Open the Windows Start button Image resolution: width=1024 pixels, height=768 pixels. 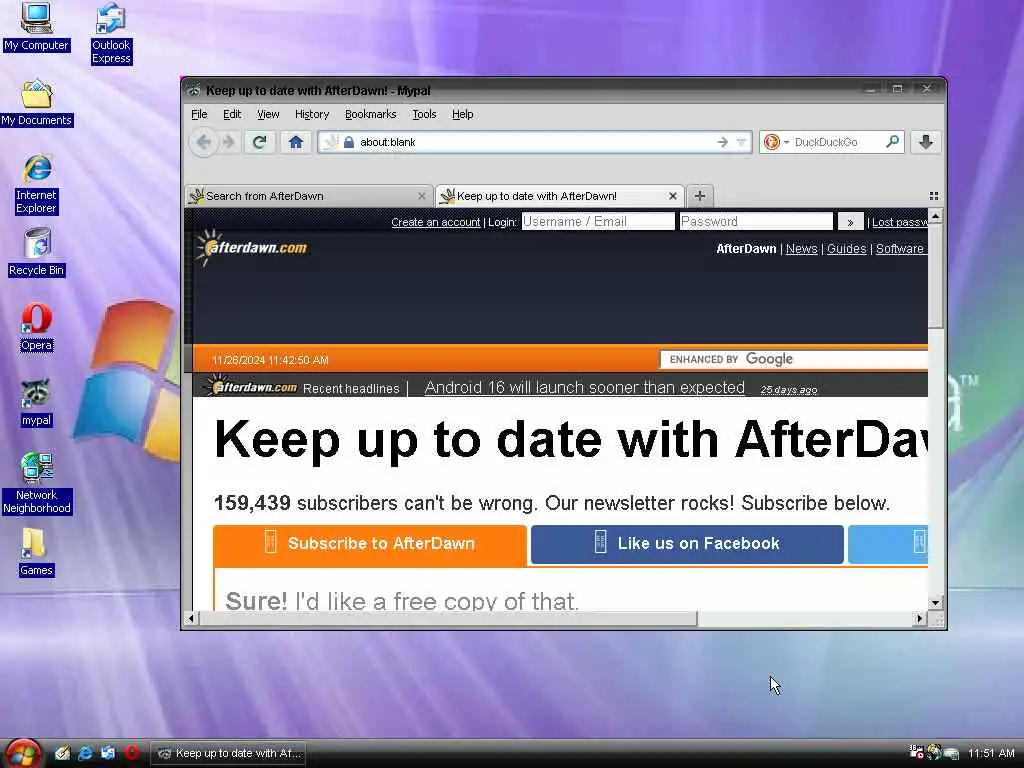pos(22,753)
